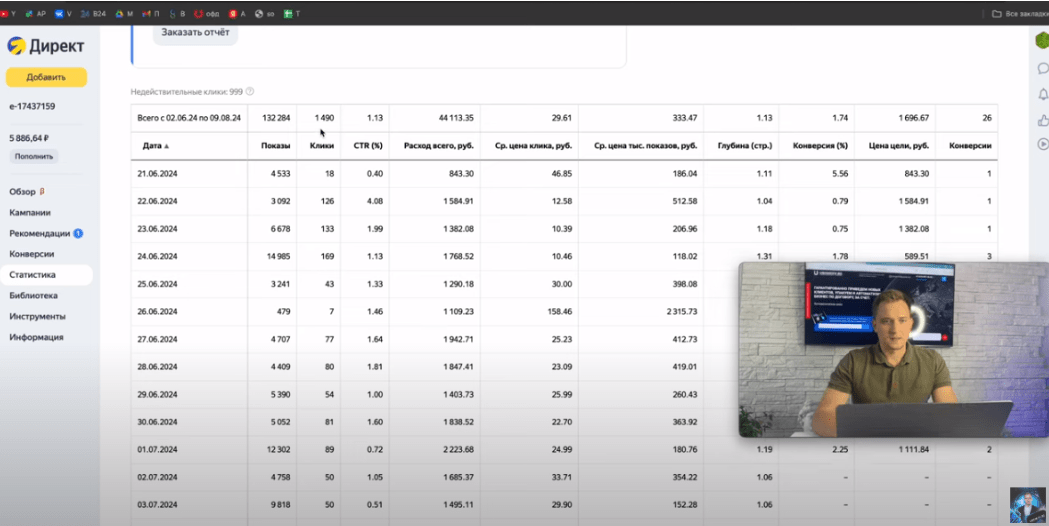1049x526 pixels.
Task: Click total row label Всего с 02.06.24 по 09.08.24
Action: tap(189, 118)
